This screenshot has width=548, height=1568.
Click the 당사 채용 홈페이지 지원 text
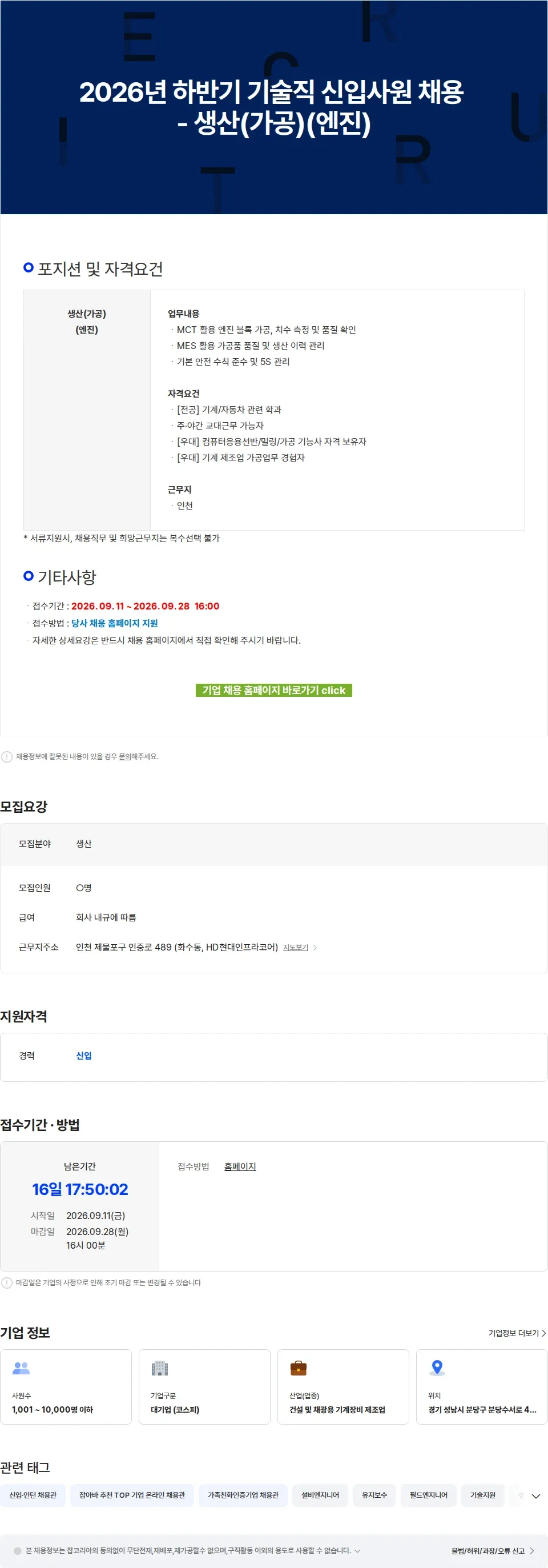tap(114, 623)
